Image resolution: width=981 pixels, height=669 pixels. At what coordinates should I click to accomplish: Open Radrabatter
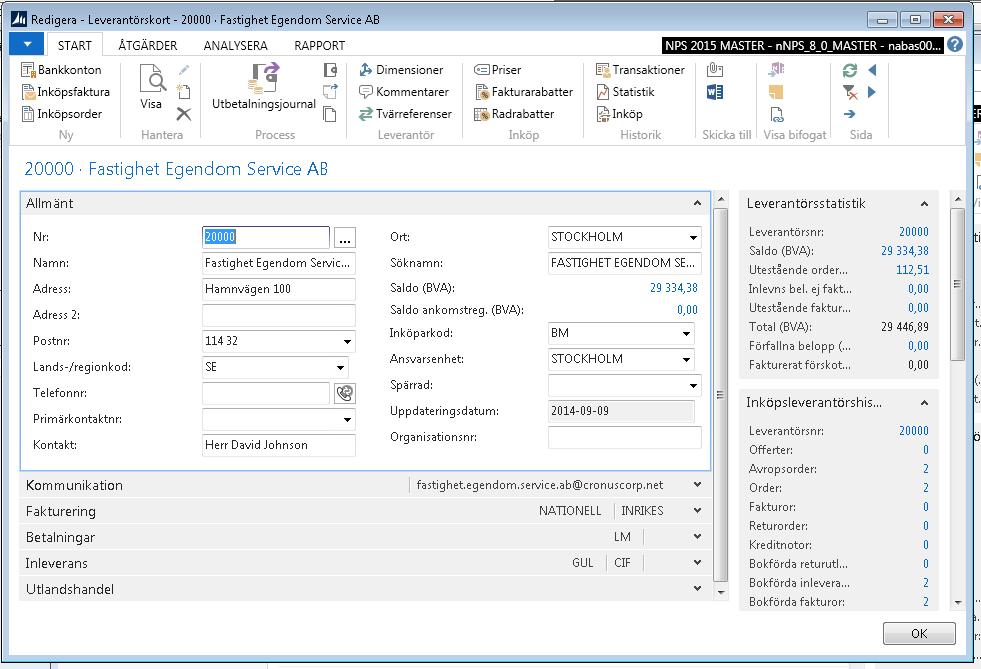click(x=514, y=114)
